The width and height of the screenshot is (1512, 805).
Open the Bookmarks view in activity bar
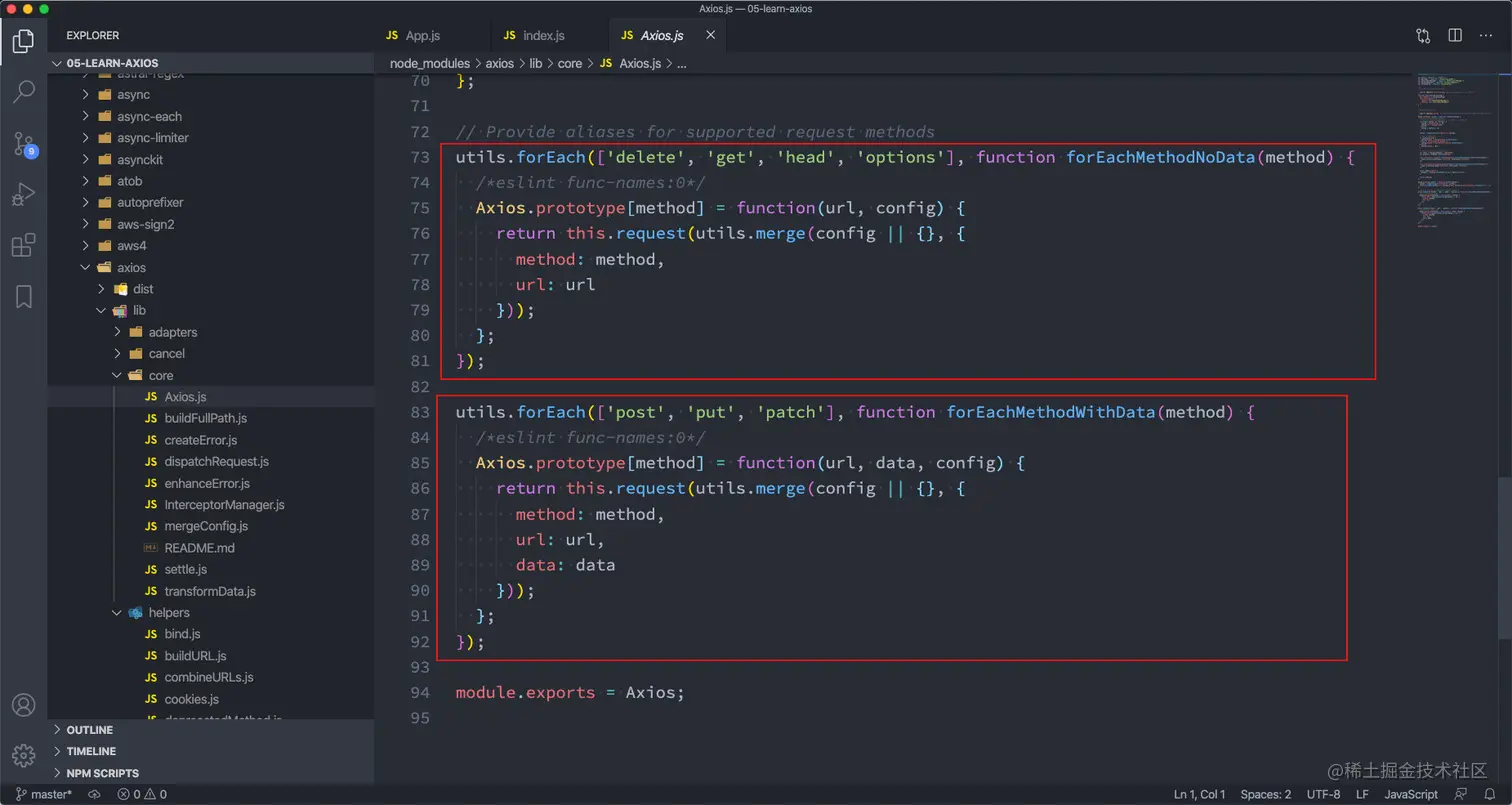pos(23,296)
